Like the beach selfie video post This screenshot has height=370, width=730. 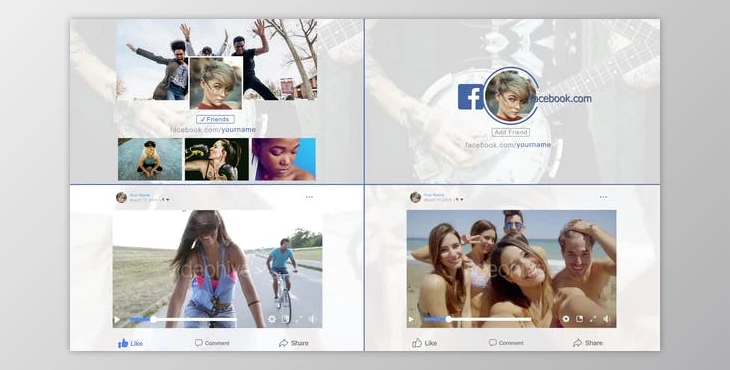(x=425, y=343)
